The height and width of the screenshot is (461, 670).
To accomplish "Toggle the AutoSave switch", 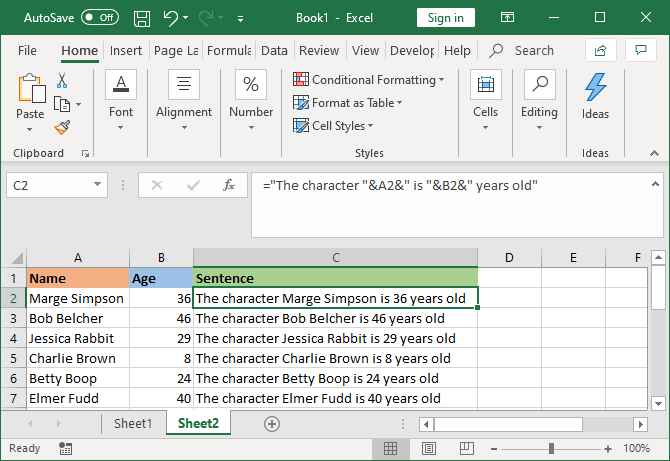I will point(99,18).
